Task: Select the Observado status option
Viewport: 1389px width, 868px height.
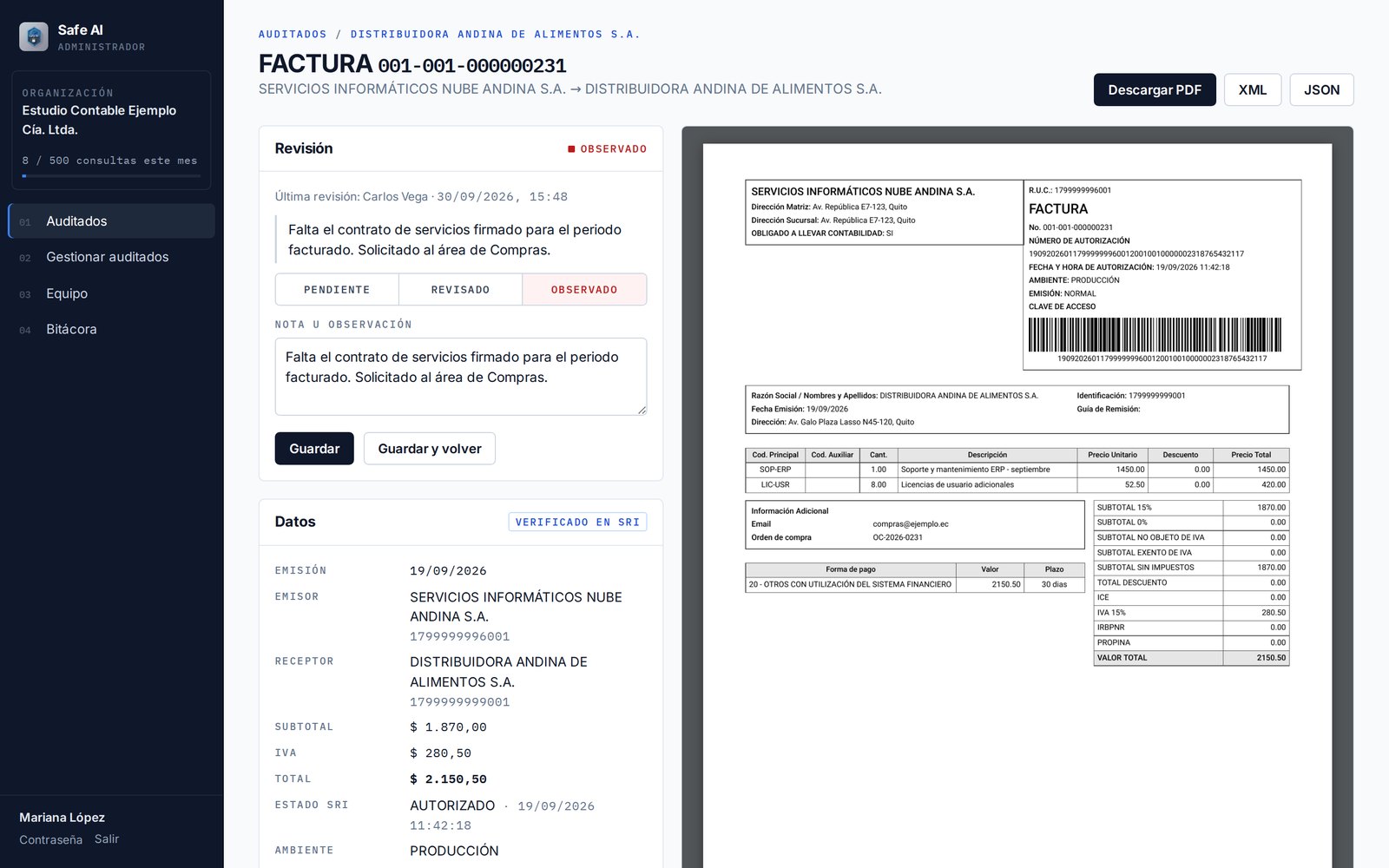Action: (584, 290)
